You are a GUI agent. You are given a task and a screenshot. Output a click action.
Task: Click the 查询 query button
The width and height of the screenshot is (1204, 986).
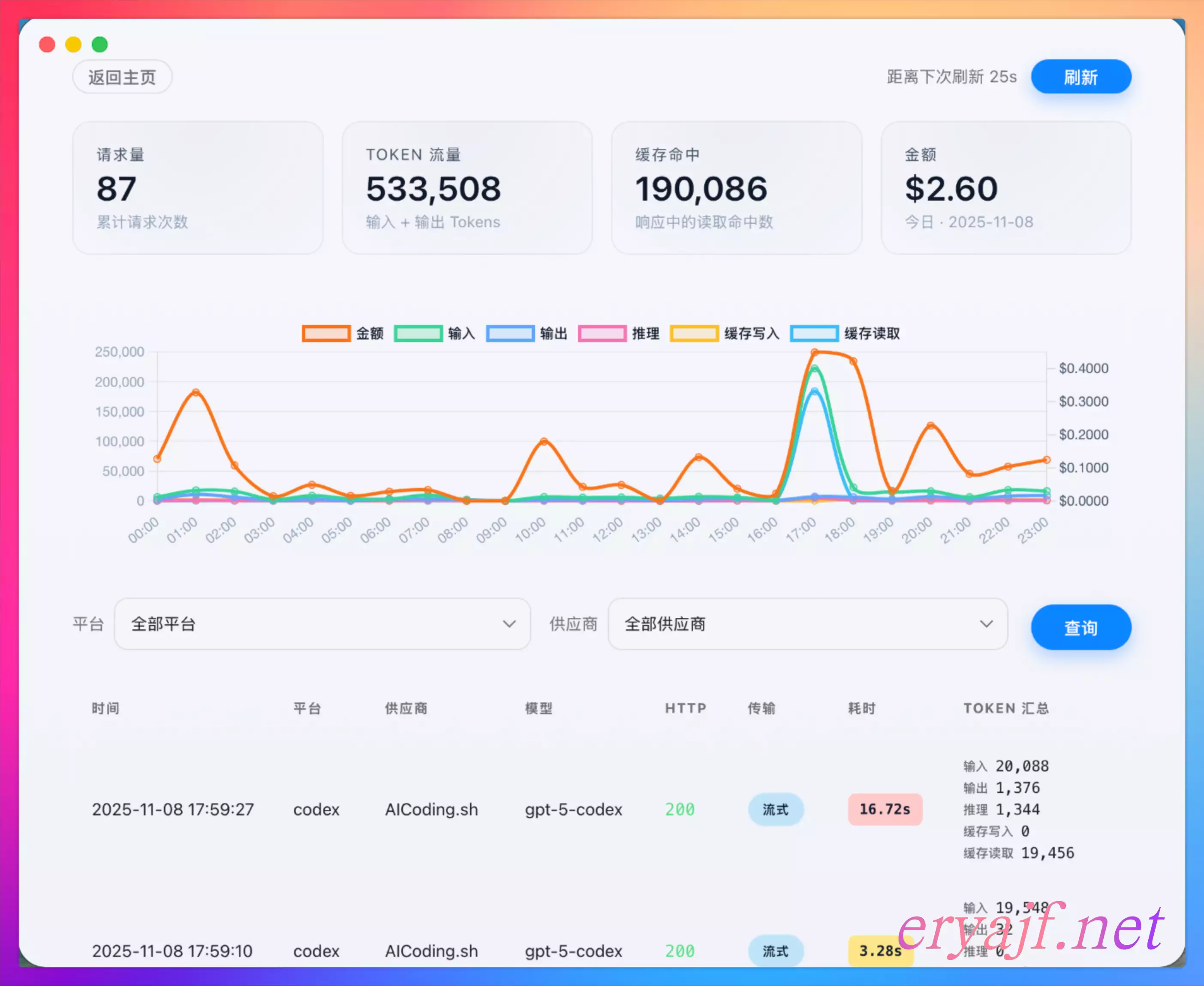click(x=1081, y=627)
